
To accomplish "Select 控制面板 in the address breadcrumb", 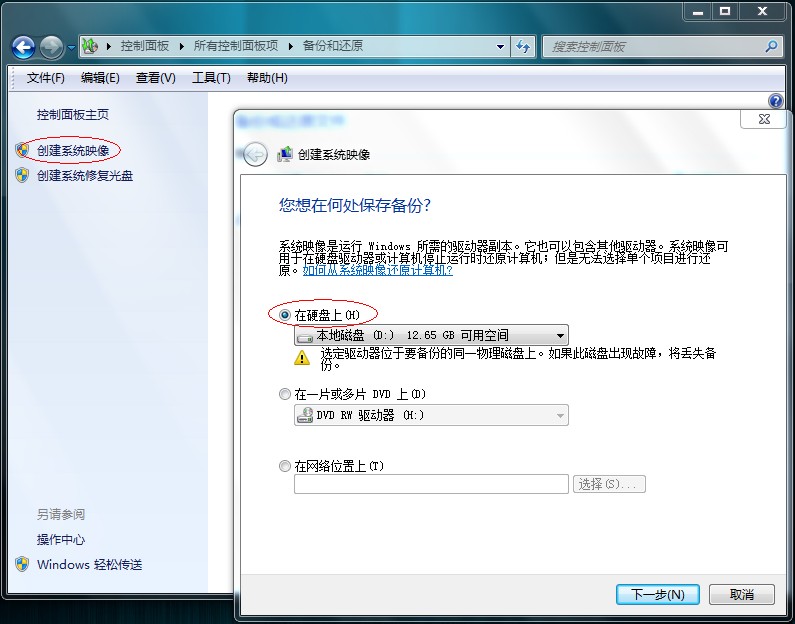I will coord(144,46).
